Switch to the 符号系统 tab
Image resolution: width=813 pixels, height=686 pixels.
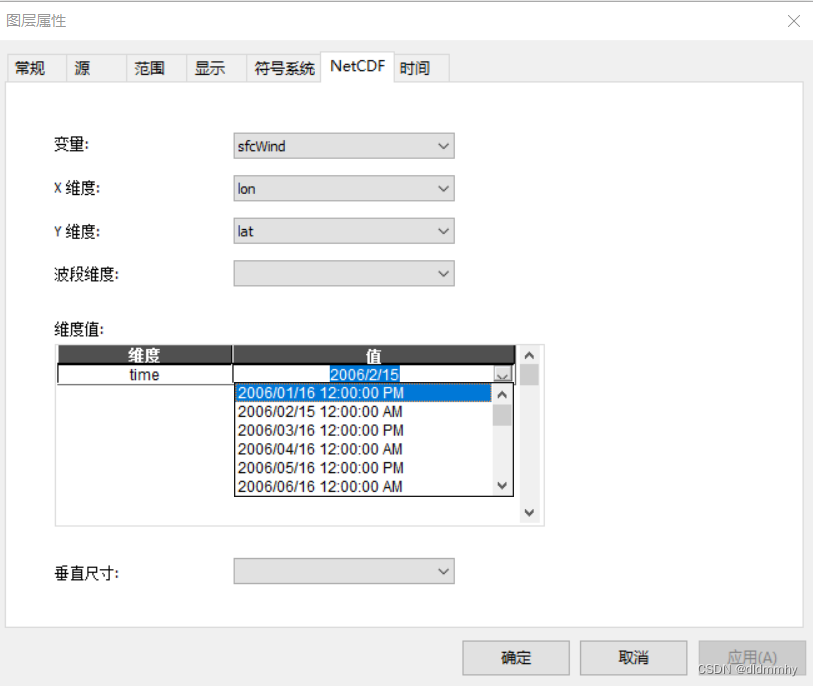283,67
